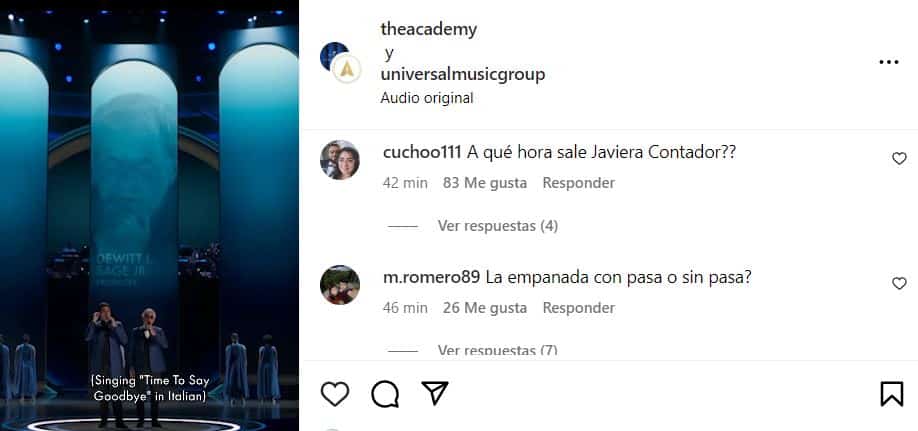View 83 Me gusta likes list

pos(485,183)
